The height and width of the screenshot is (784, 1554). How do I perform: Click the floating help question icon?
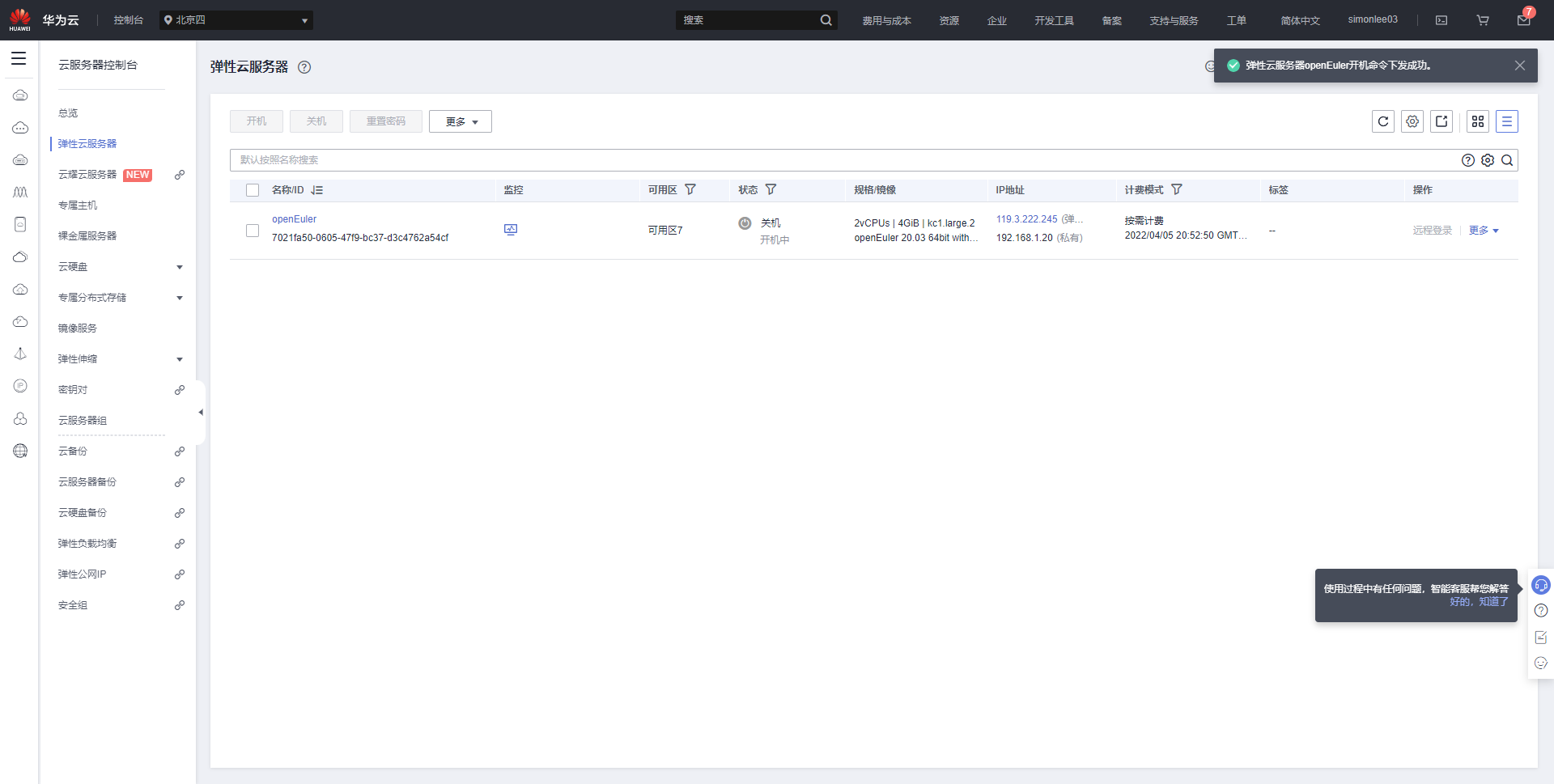coord(1541,611)
